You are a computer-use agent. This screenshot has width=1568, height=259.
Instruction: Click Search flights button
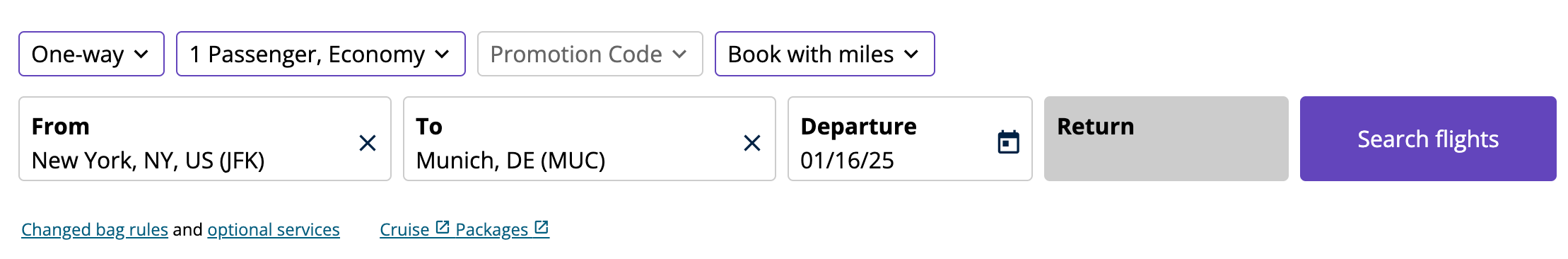tap(1428, 139)
